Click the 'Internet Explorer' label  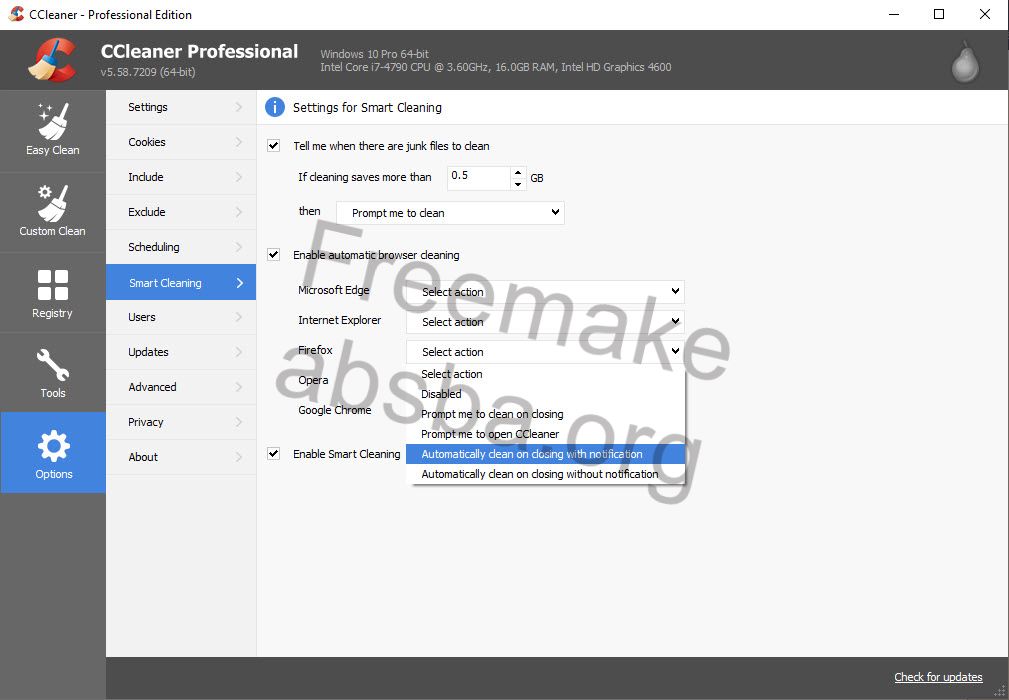click(339, 320)
